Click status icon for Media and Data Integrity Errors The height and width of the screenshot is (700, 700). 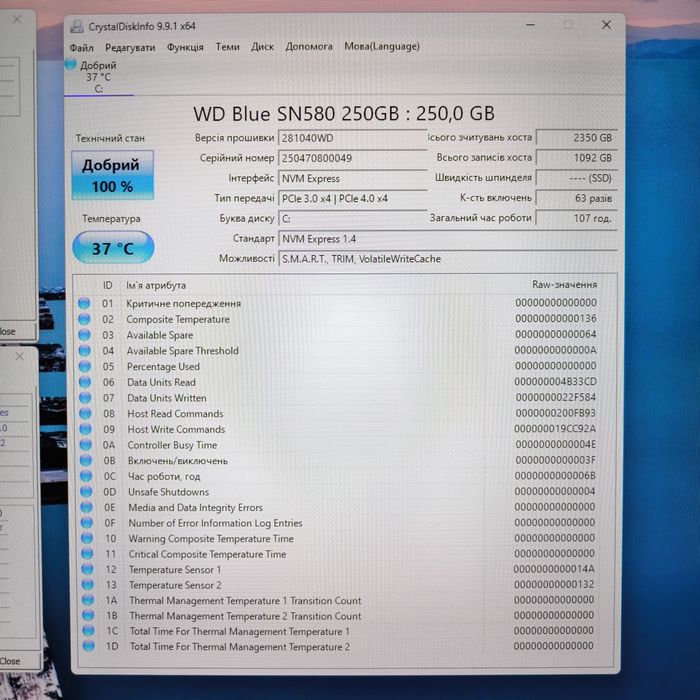pyautogui.click(x=87, y=507)
